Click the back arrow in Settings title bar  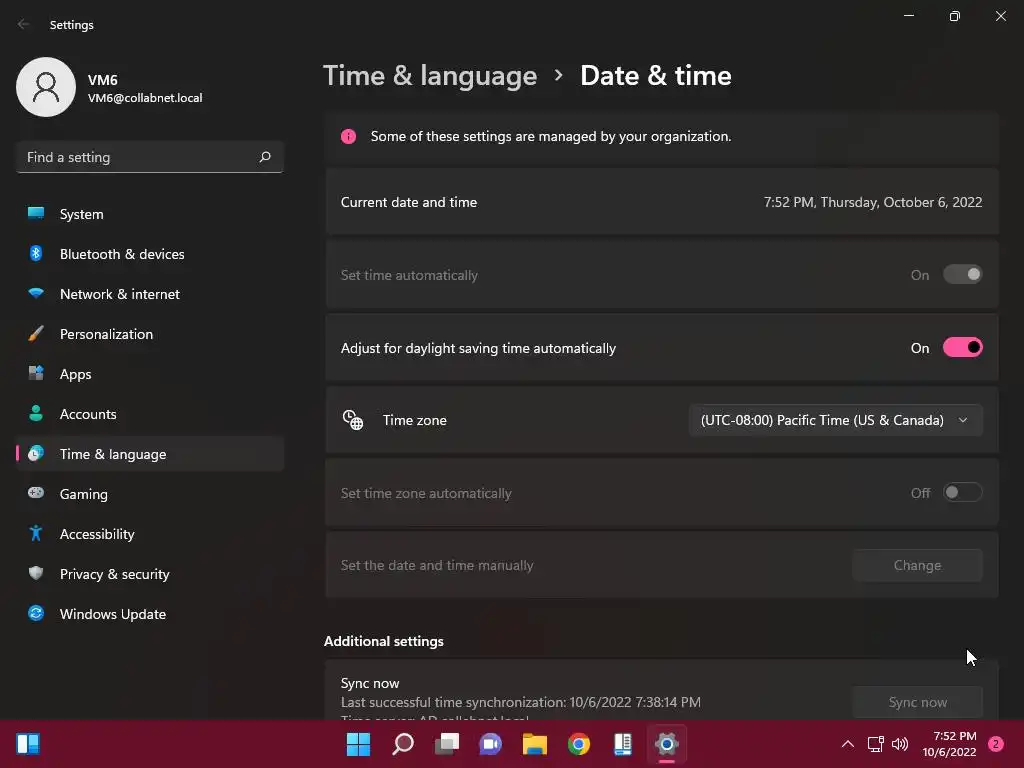[24, 24]
